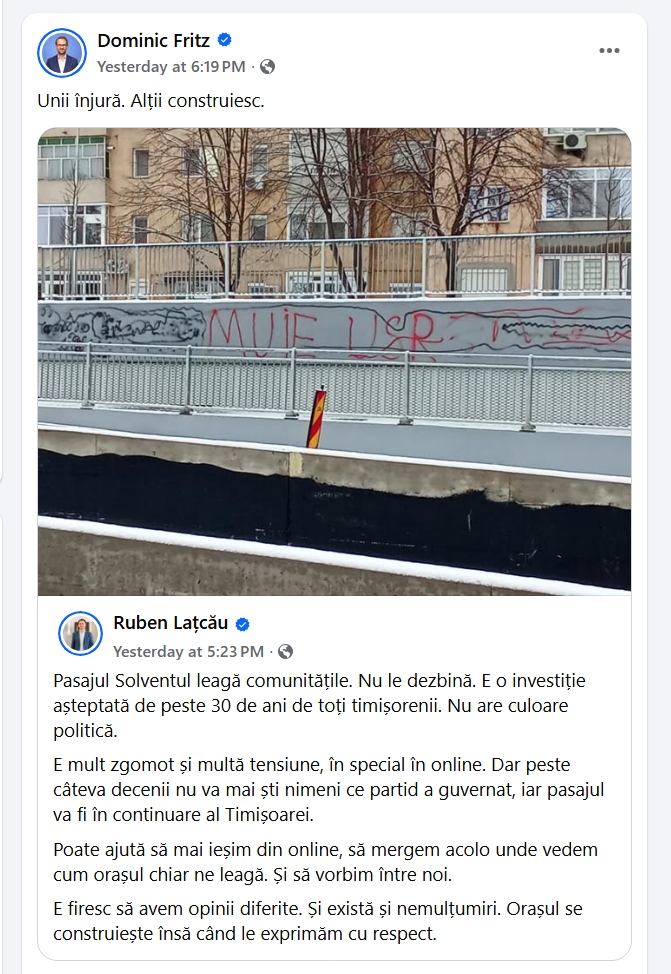Click the paragraph starting 'E mult zgomot'
This screenshot has width=671, height=974.
click(329, 790)
